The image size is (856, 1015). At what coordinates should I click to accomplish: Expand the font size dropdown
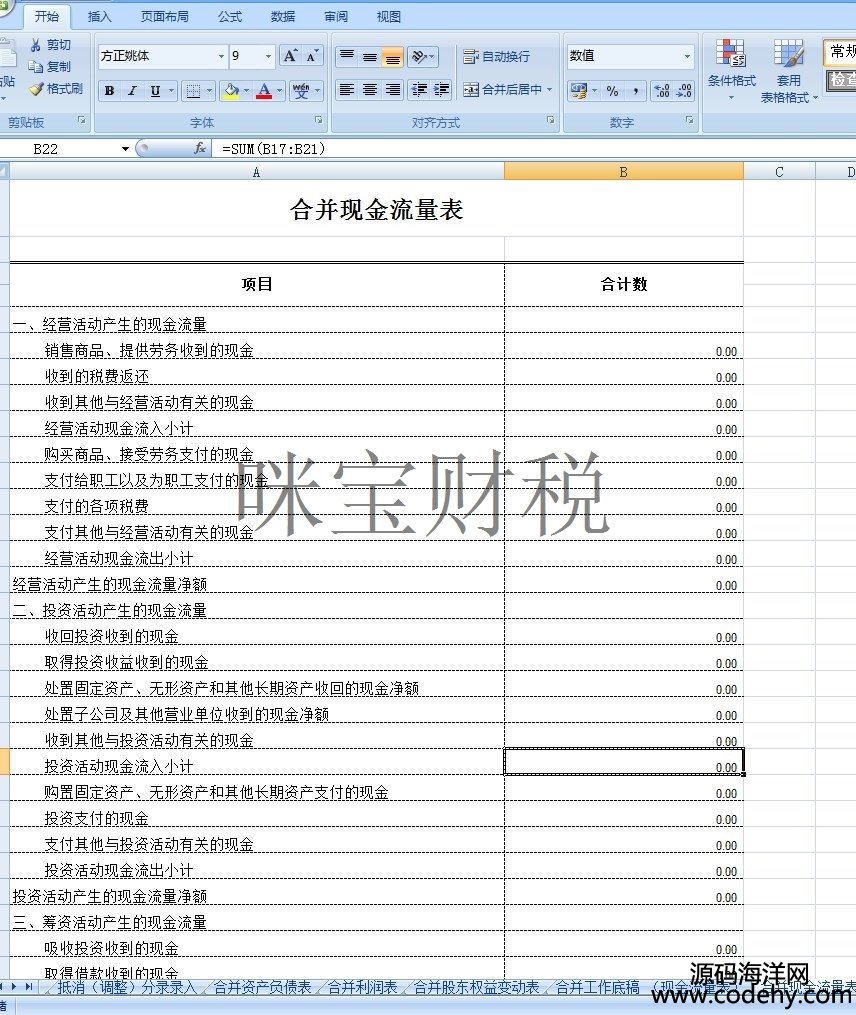coord(267,57)
